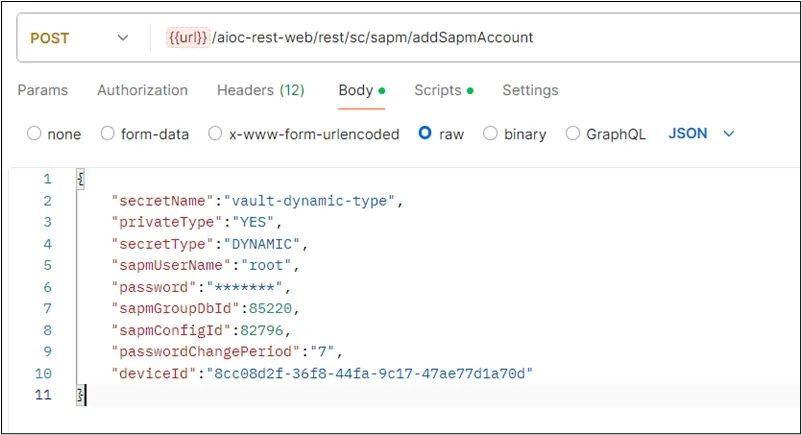Select x-www-form-urlencoded radio button
Viewport: 802px width, 435px height.
click(215, 134)
